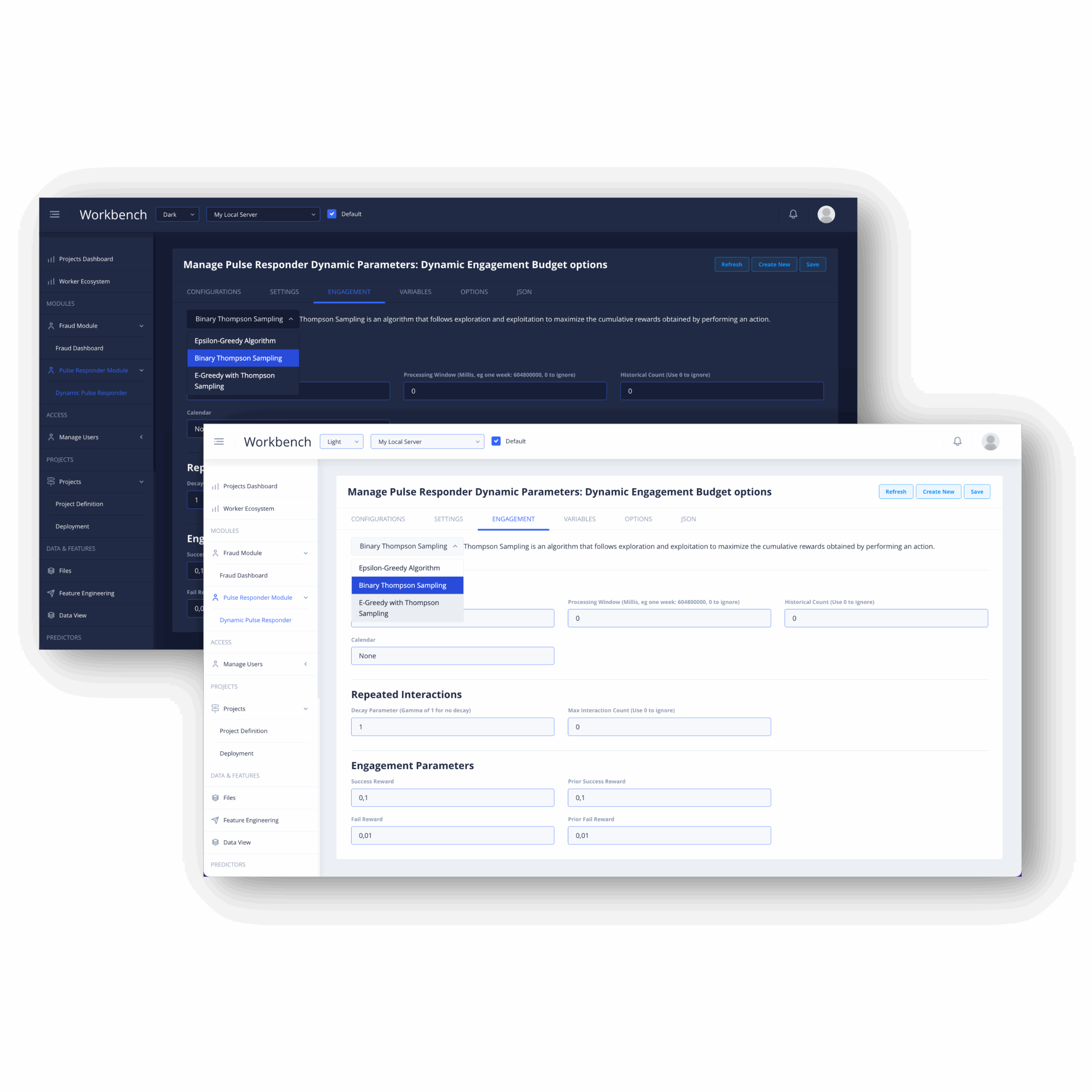1092x1092 pixels.
Task: Open Calendar None field in light window
Action: [452, 656]
